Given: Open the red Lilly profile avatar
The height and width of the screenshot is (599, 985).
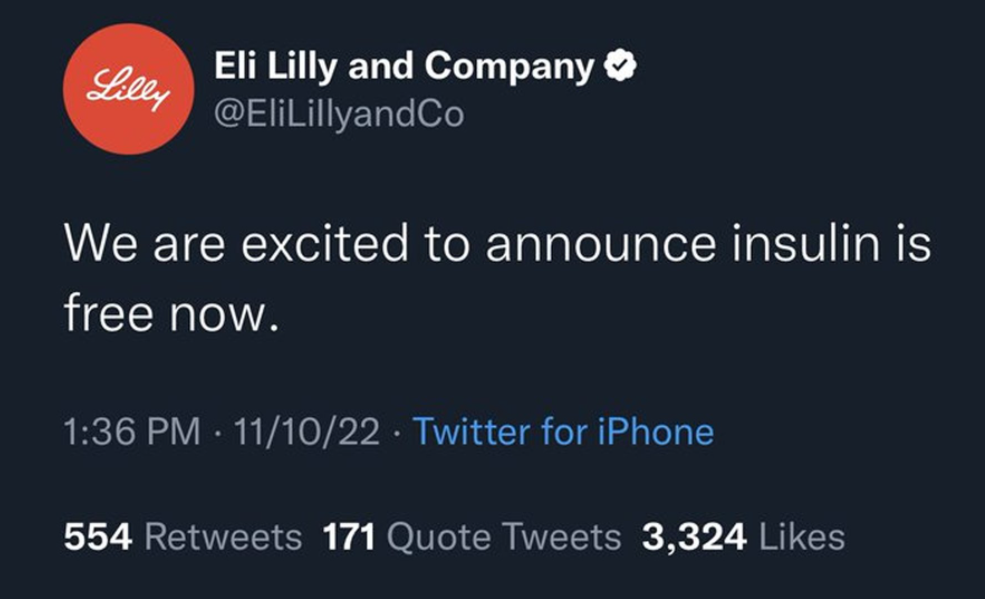Looking at the screenshot, I should pos(128,90).
